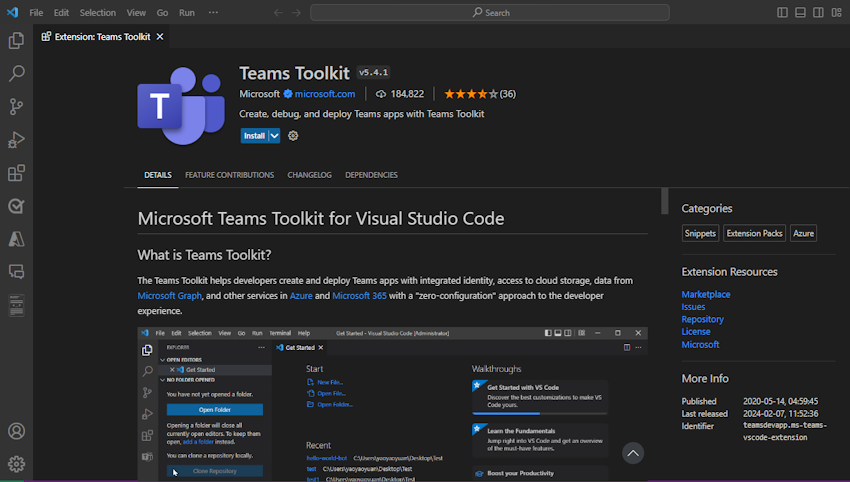
Task: Expand the Install button dropdown arrow
Action: coord(275,136)
